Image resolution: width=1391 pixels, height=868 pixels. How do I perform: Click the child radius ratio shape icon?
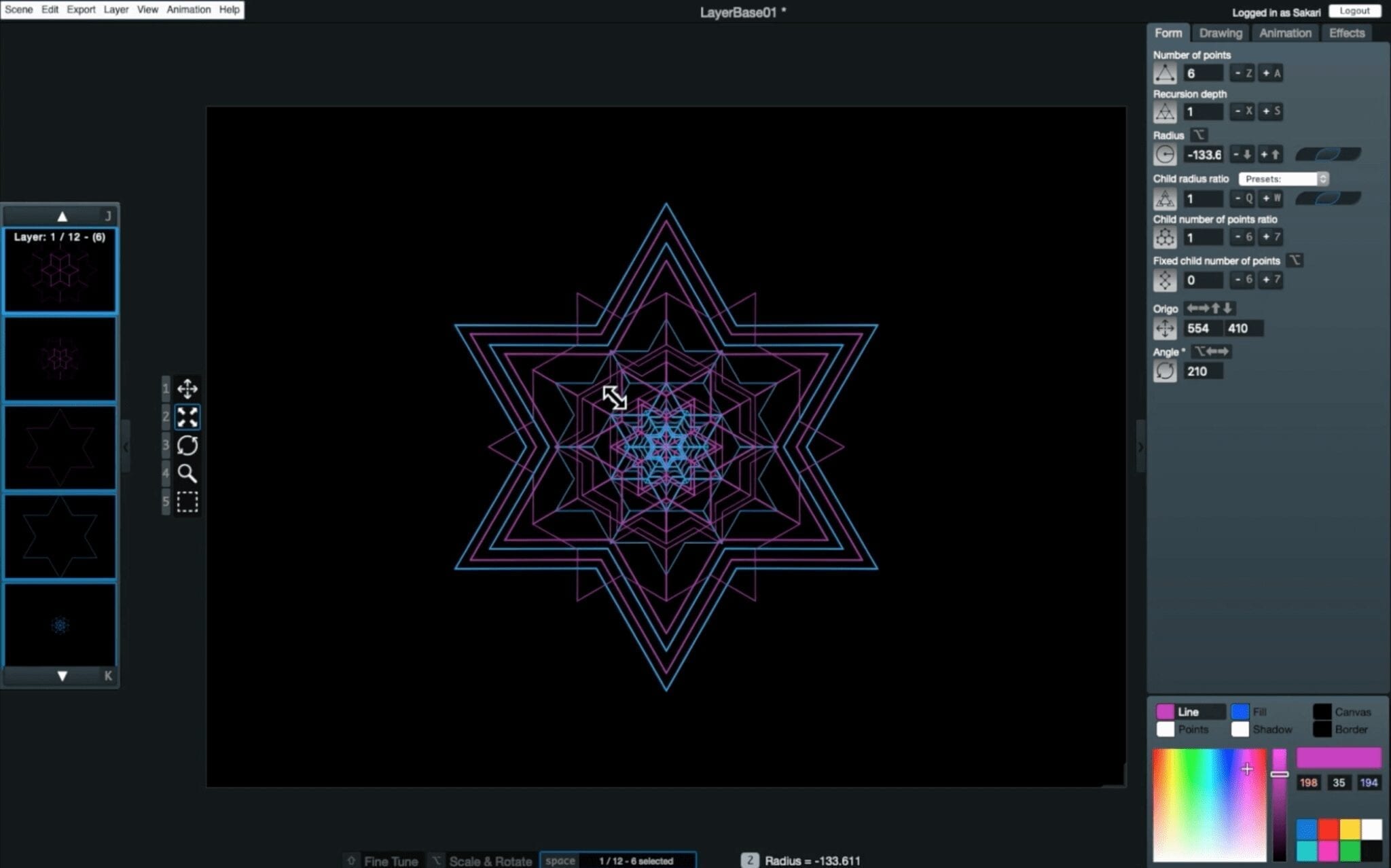(x=1163, y=198)
